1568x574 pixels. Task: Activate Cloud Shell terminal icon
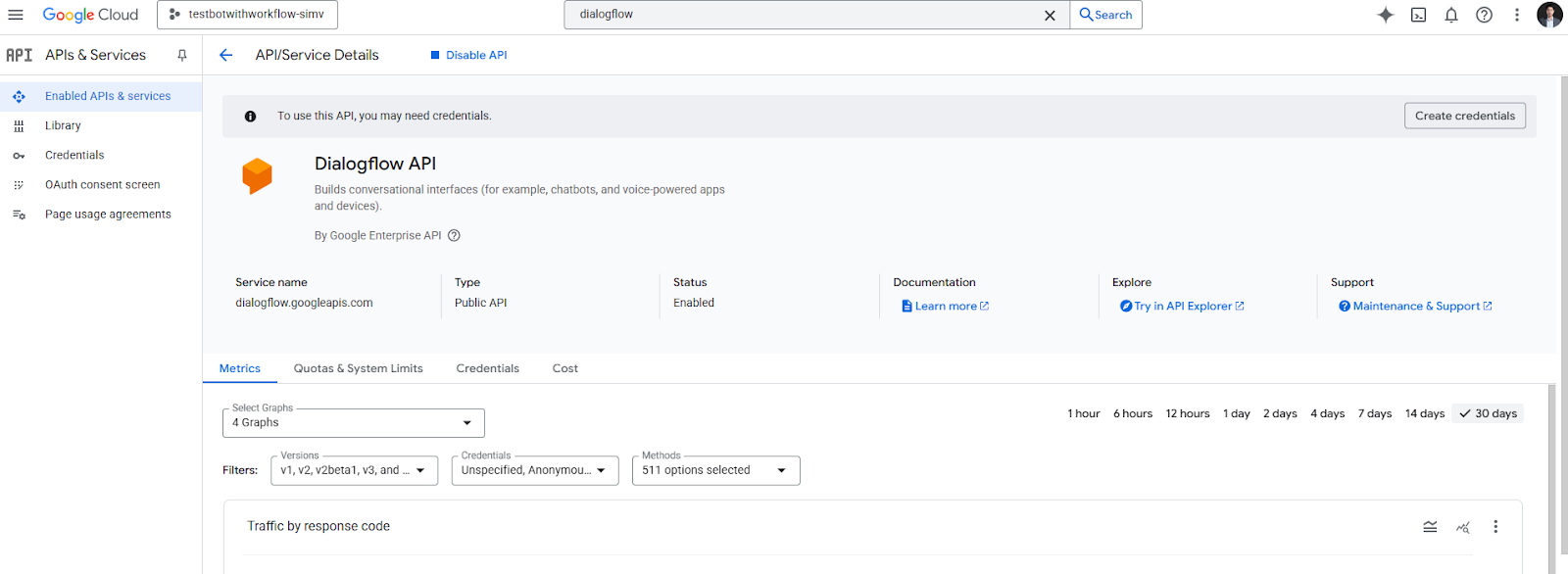pos(1418,15)
